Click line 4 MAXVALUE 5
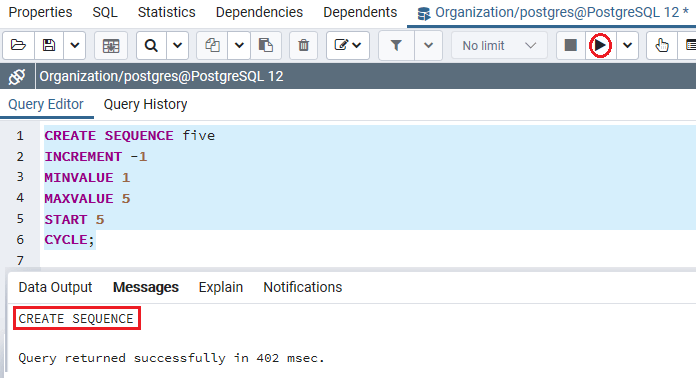696x378 pixels. (87, 198)
